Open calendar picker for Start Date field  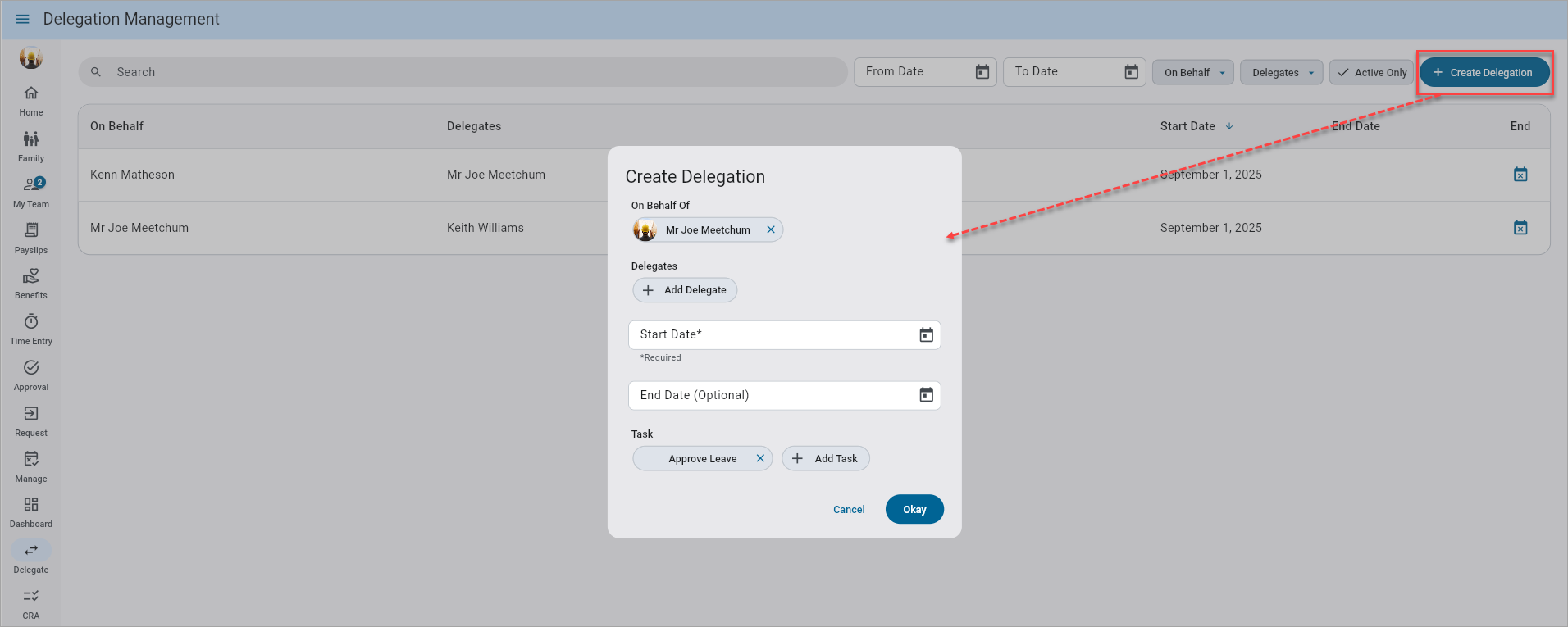tap(926, 335)
